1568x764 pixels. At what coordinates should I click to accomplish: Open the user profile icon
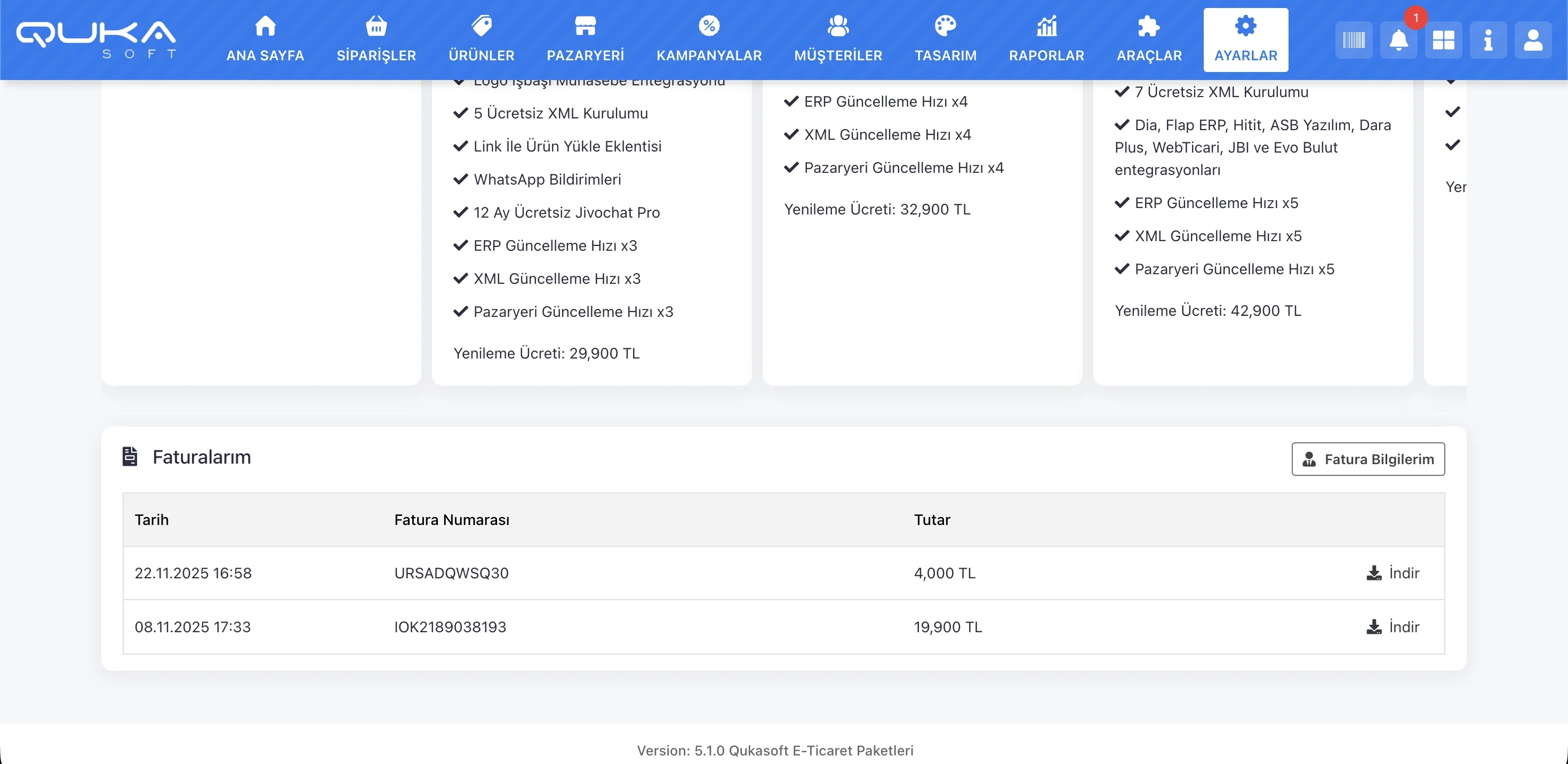[1533, 40]
